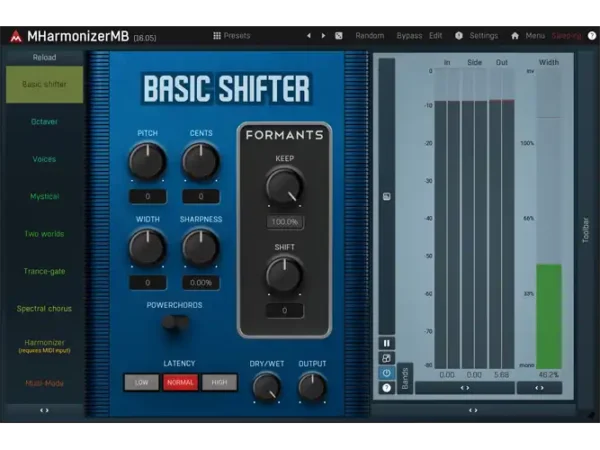
Task: Select Trance-gate mode
Action: (44, 271)
